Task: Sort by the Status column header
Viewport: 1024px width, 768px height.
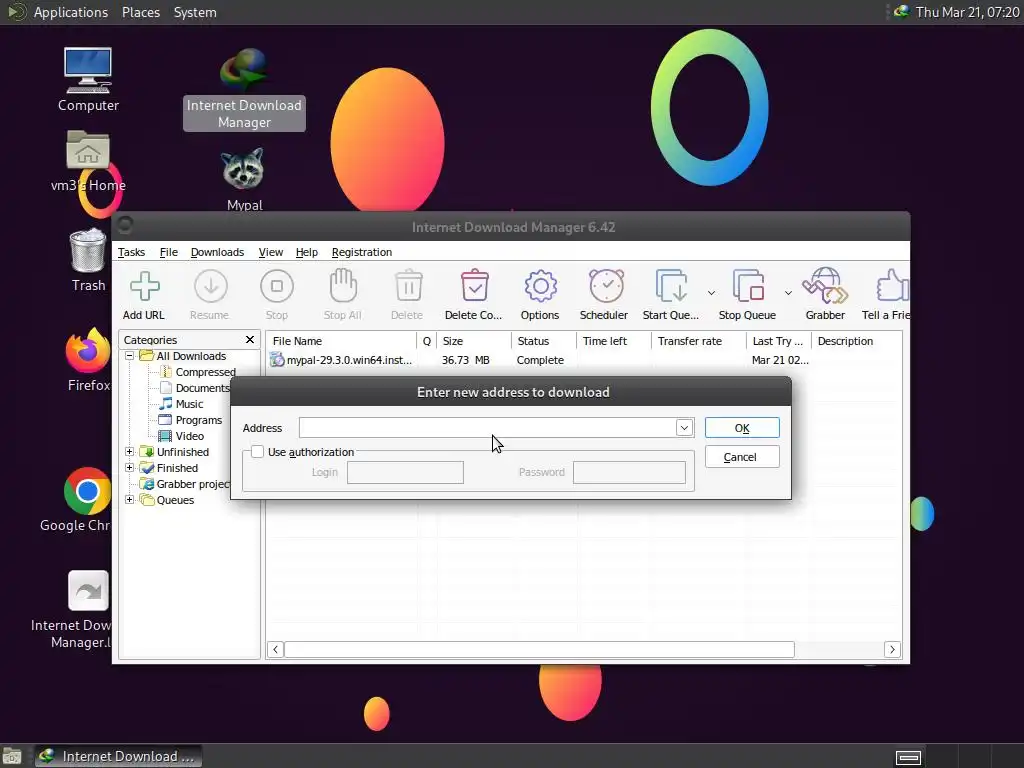Action: coord(543,341)
